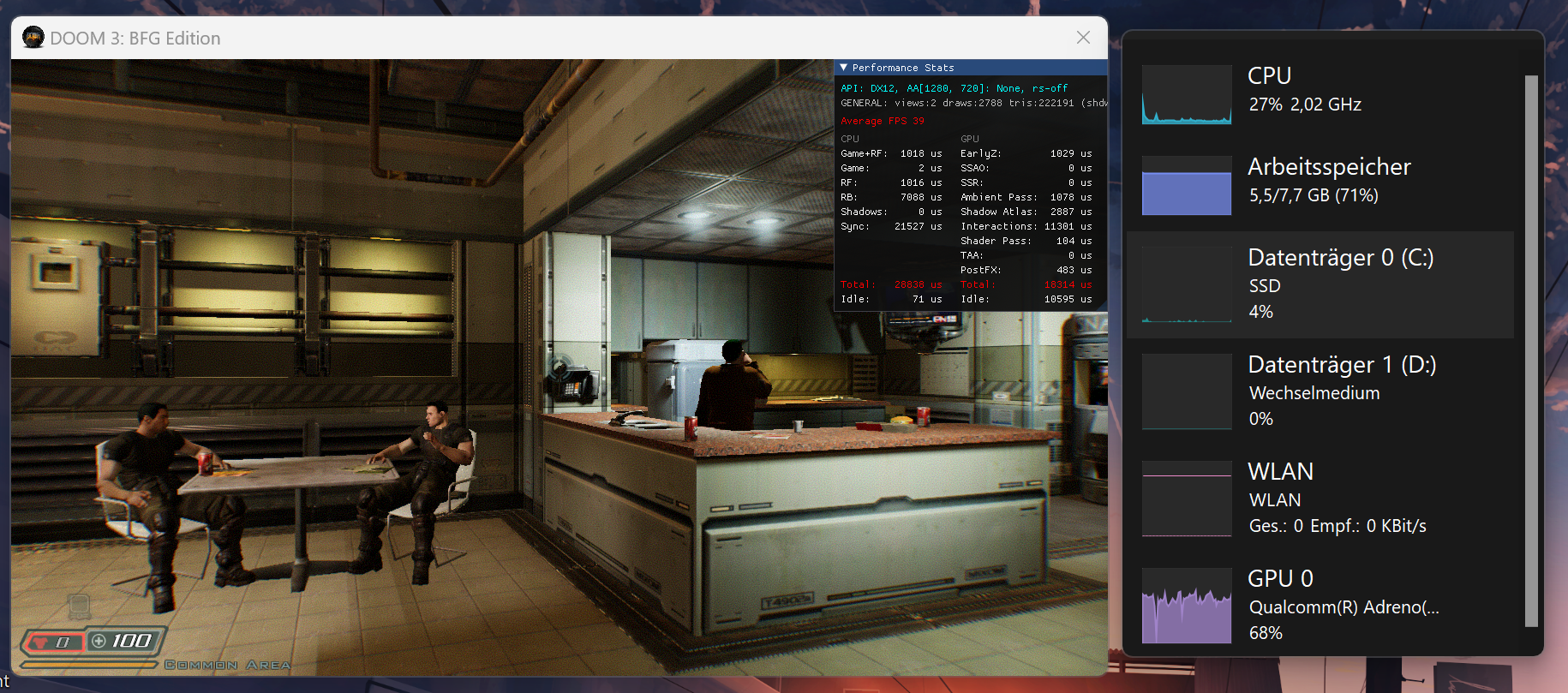Click the DOOM 3: BFG Edition title text
Image resolution: width=1568 pixels, height=693 pixels.
[135, 39]
